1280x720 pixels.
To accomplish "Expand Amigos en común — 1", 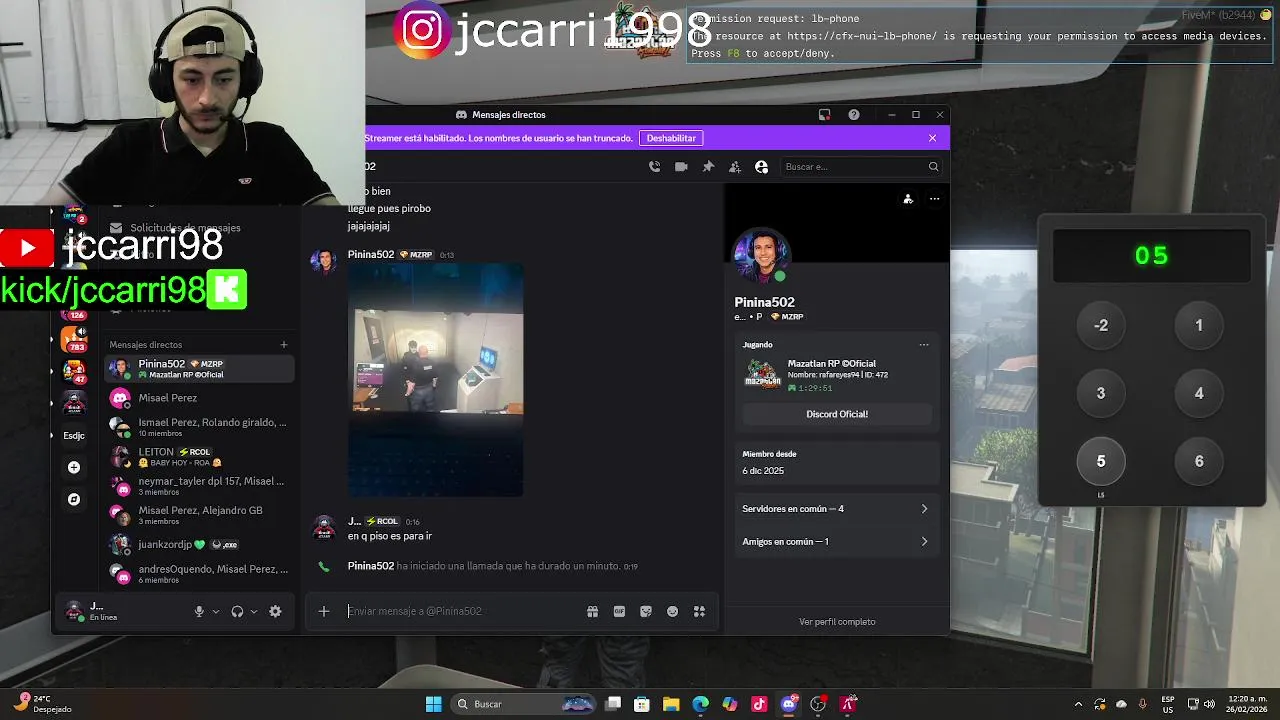I will click(x=835, y=542).
